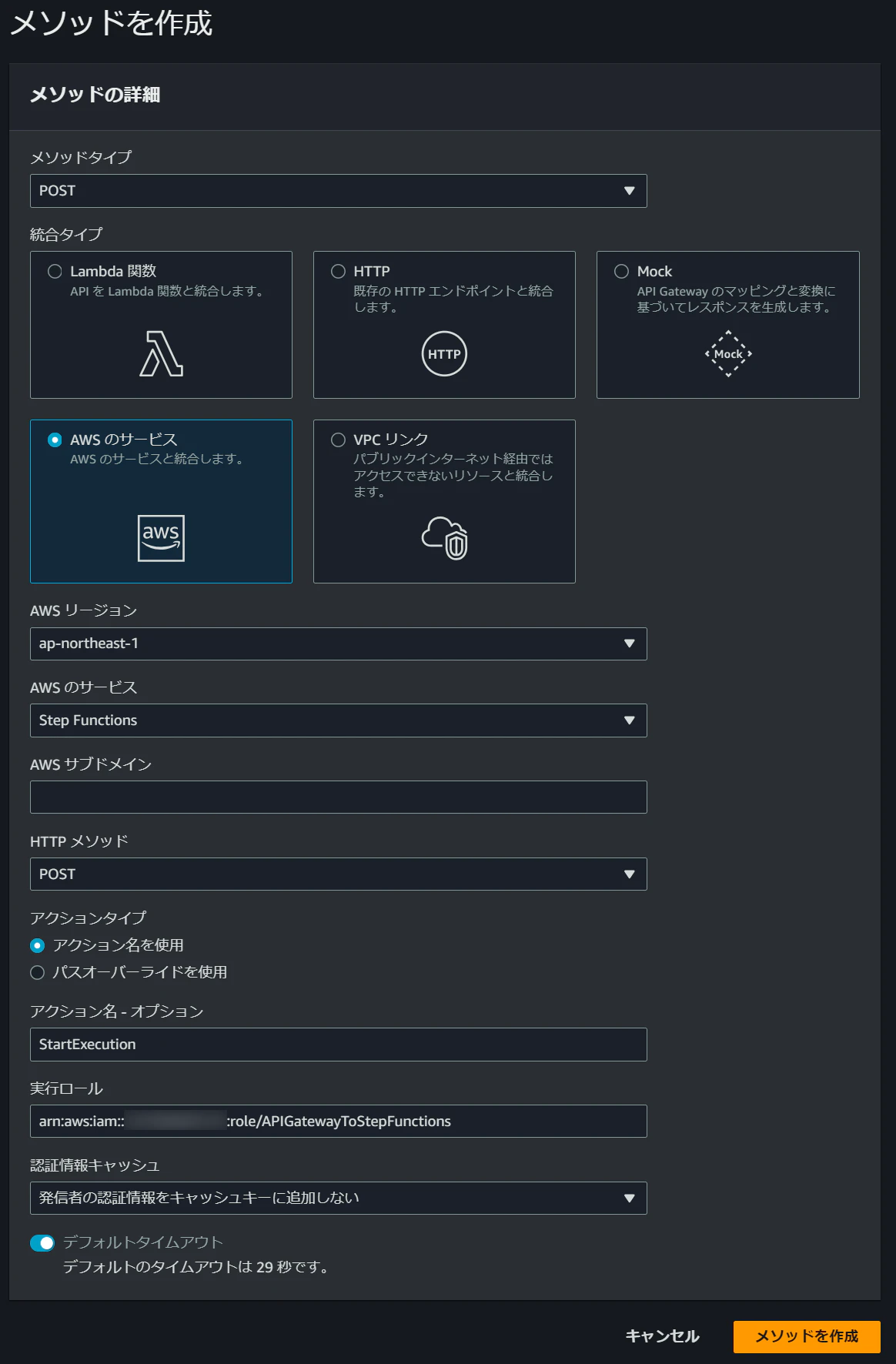Choose アクション名を使用 radio option
The height and width of the screenshot is (1364, 896).
(37, 945)
